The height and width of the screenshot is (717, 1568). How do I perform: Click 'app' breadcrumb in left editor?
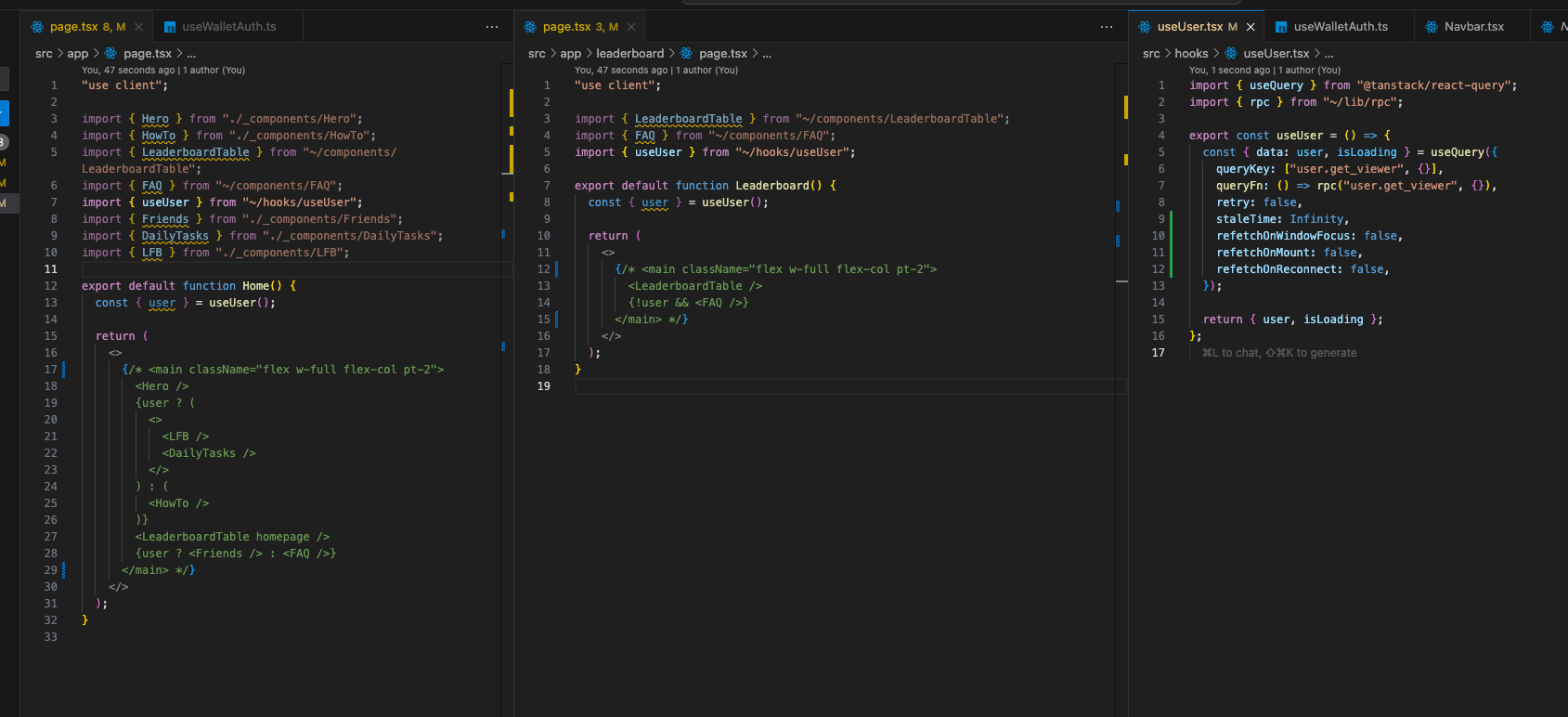point(78,54)
